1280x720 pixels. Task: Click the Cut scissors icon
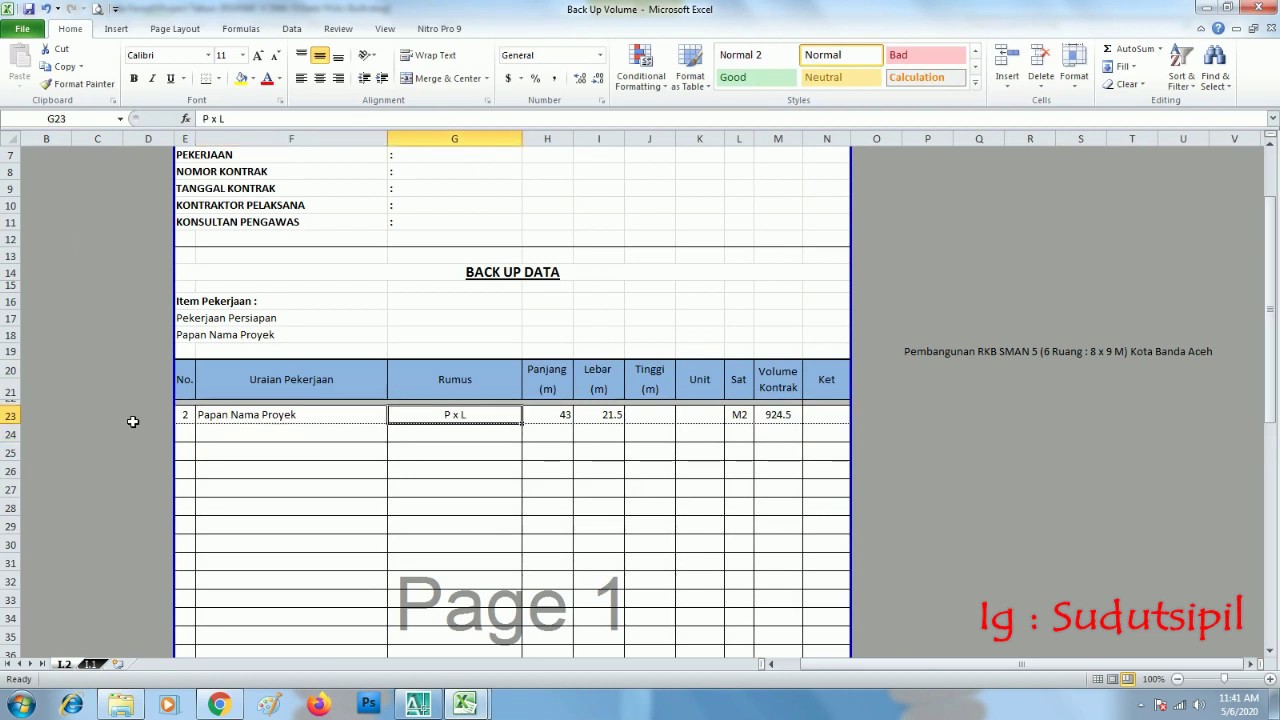coord(46,48)
